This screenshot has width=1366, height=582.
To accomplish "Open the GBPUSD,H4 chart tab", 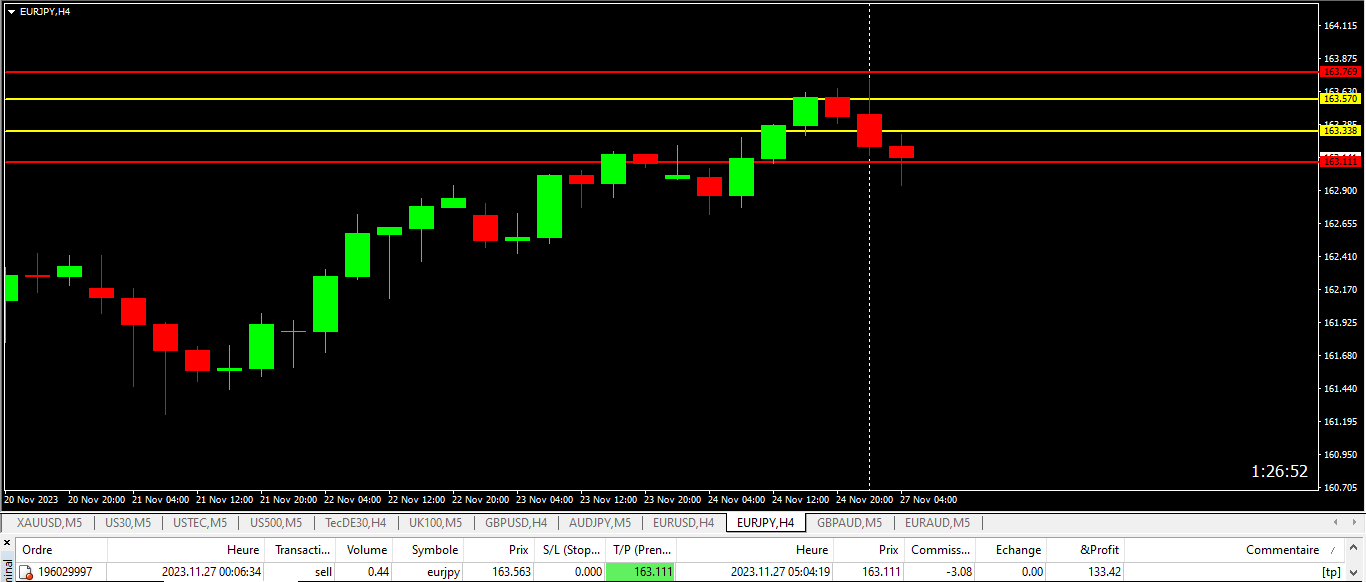I will tap(516, 522).
